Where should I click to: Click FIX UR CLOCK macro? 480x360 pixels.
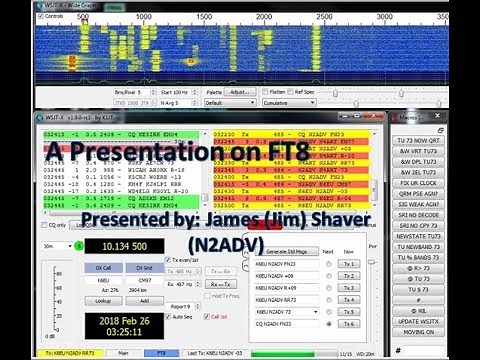pyautogui.click(x=418, y=183)
